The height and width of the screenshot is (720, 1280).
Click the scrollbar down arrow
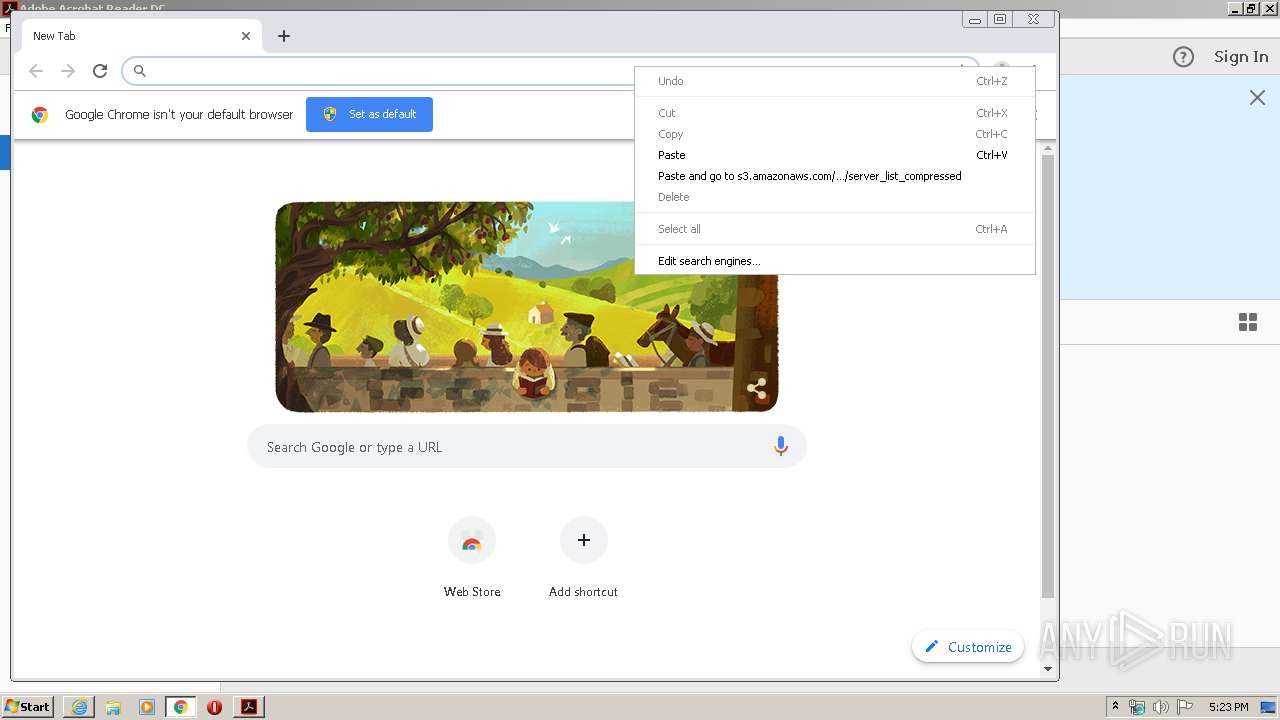pos(1048,669)
